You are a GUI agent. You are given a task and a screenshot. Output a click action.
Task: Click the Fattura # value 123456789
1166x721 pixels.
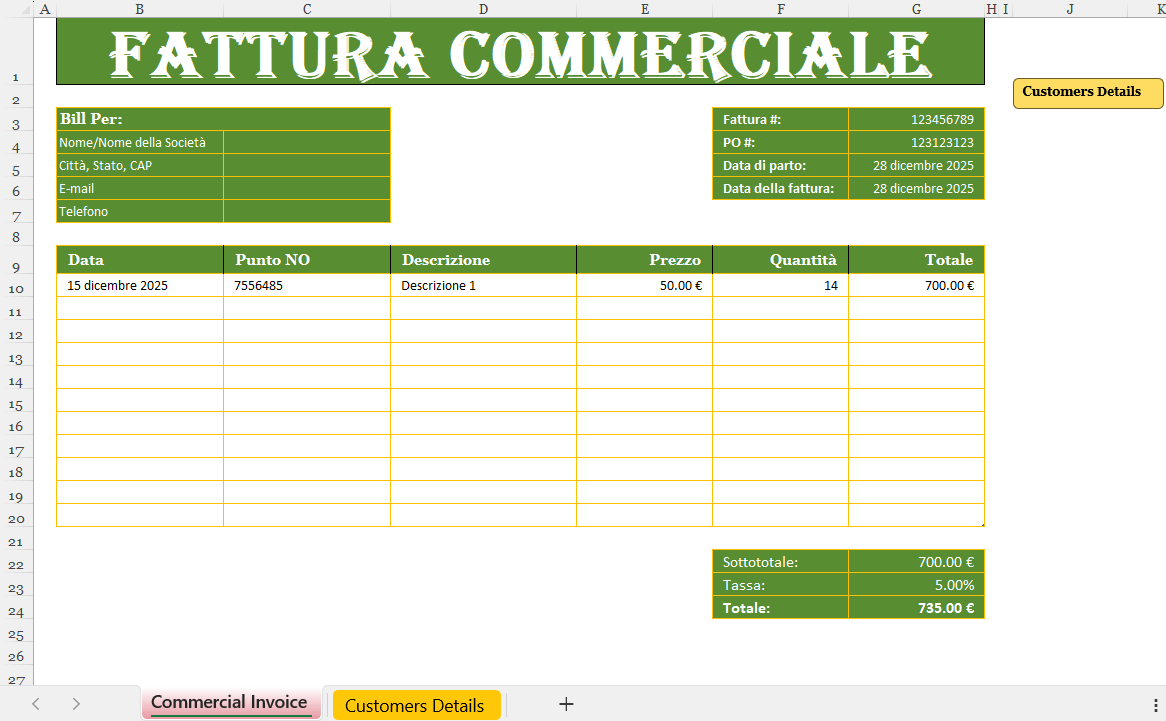(x=916, y=119)
